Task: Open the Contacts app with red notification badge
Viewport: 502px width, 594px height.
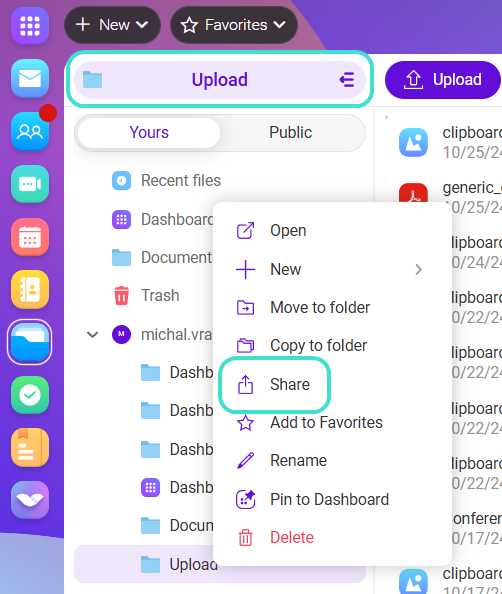Action: coord(30,131)
